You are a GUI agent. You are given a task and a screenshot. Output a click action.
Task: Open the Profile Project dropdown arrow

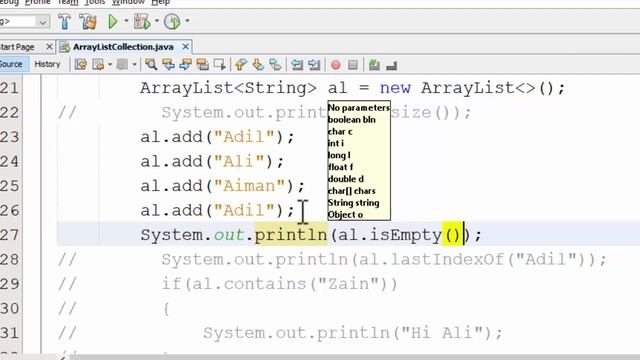coord(187,21)
